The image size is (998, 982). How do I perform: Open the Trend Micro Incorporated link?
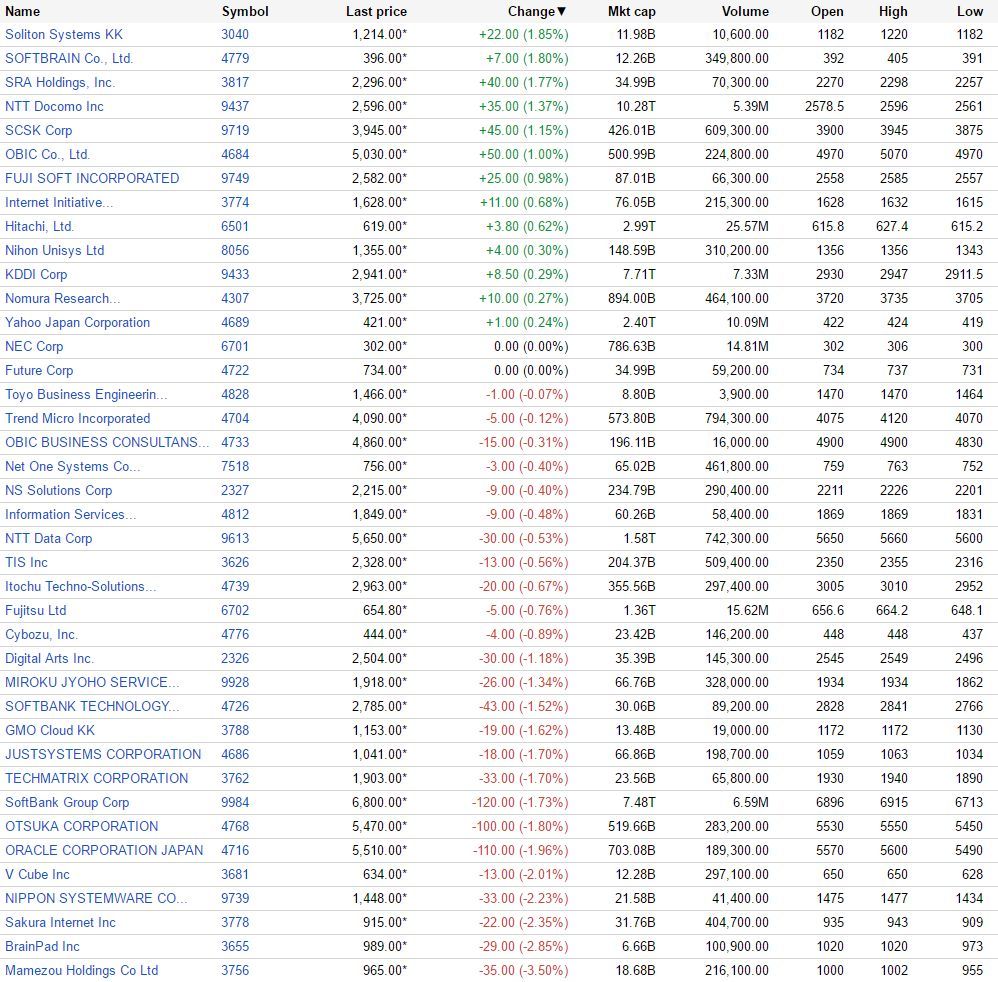tap(78, 419)
